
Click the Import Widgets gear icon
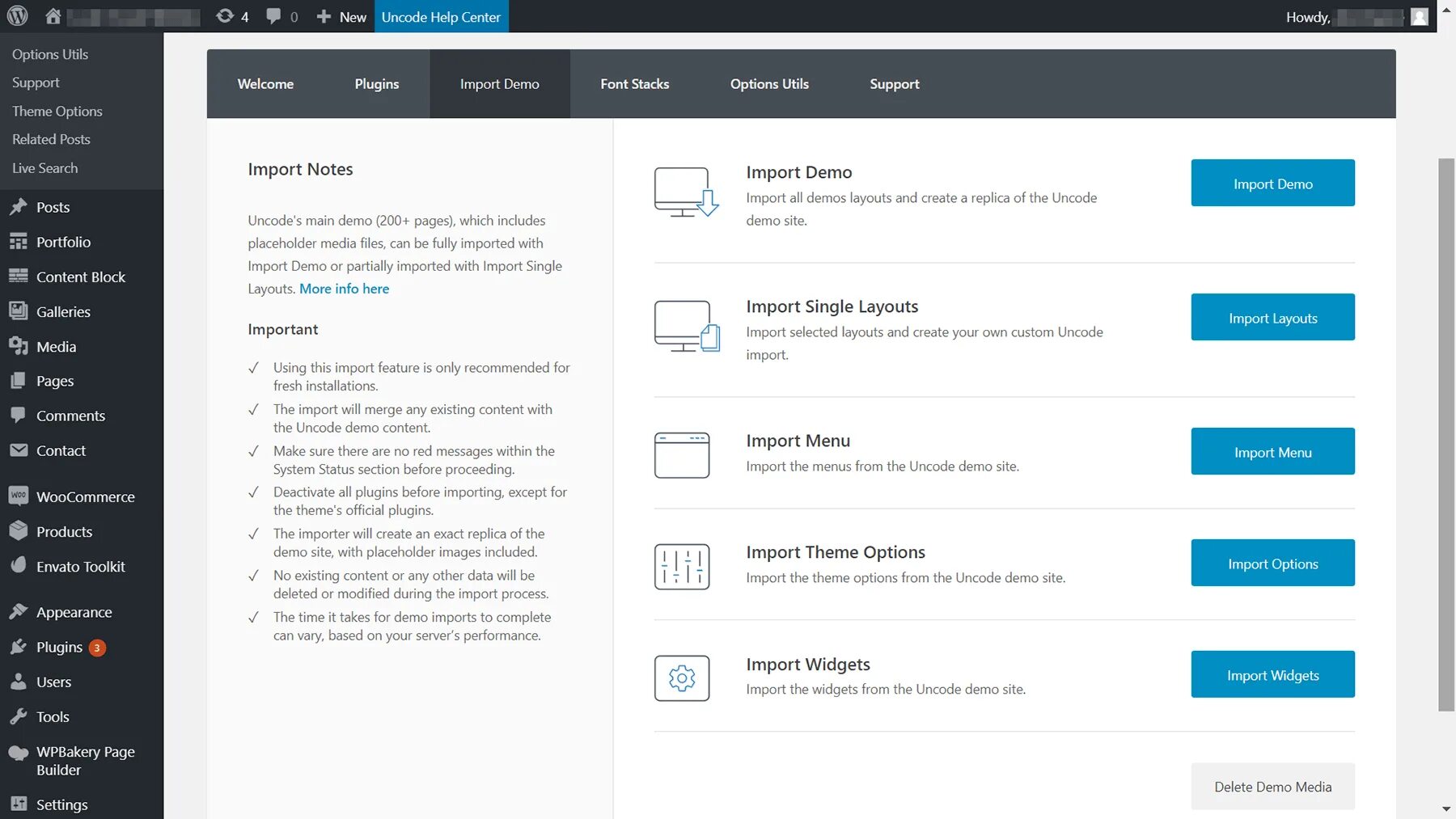[682, 678]
